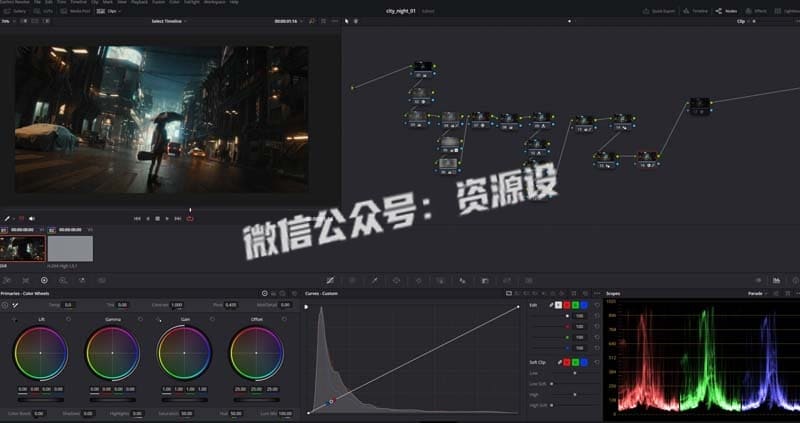Toggle the red Soft Clip channel
The height and width of the screenshot is (423, 800).
(x=567, y=362)
